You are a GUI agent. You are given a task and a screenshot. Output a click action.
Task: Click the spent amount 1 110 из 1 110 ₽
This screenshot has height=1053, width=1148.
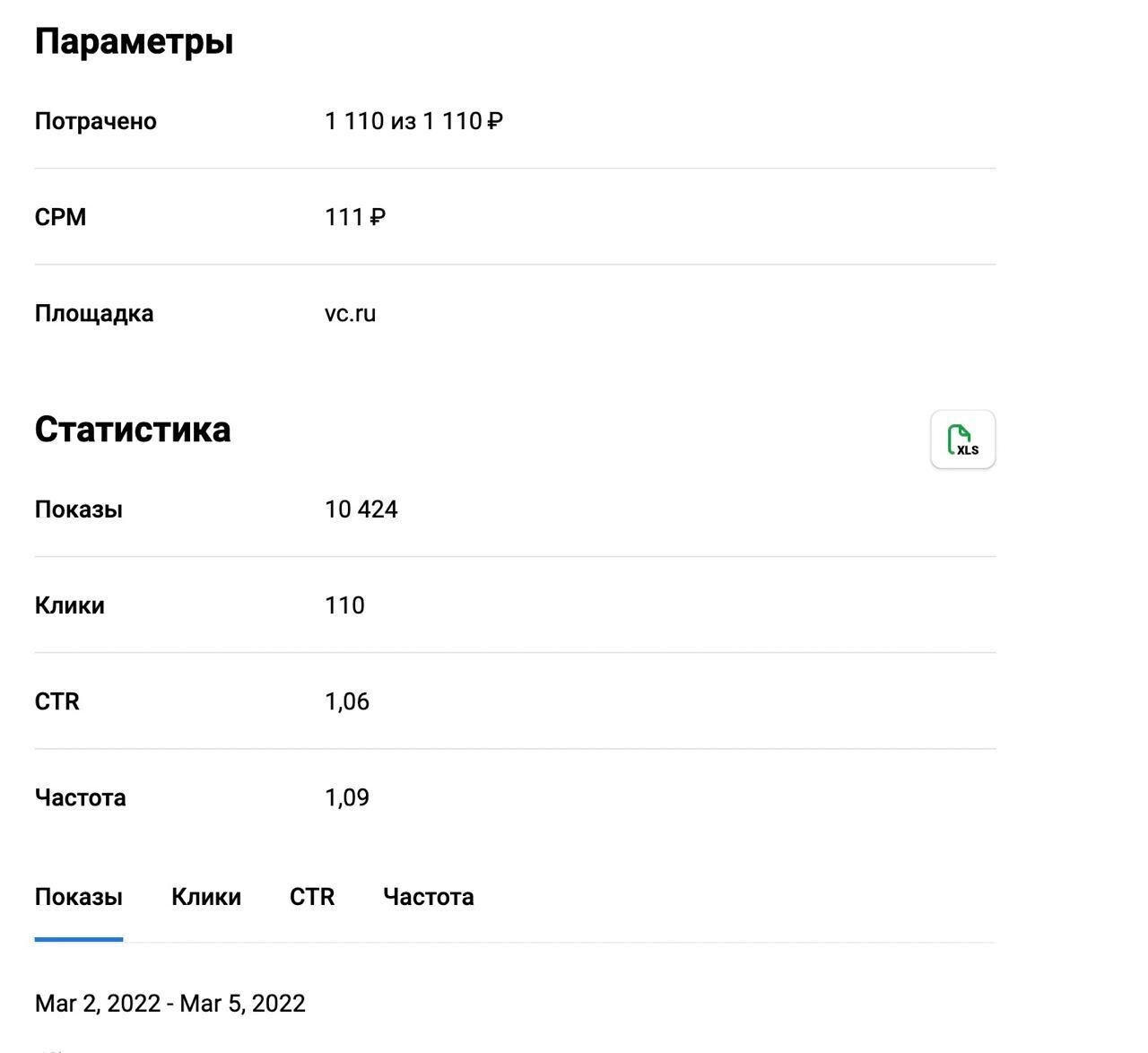coord(413,121)
